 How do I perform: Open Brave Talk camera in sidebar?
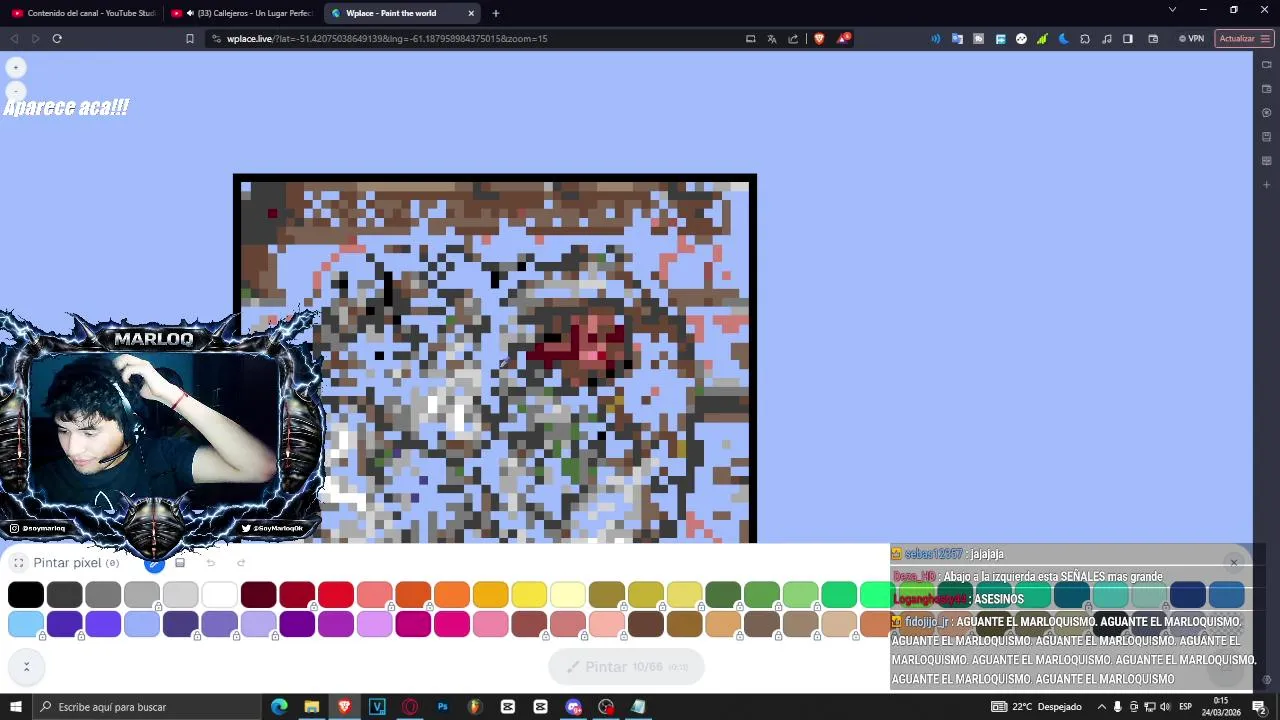[x=1266, y=65]
